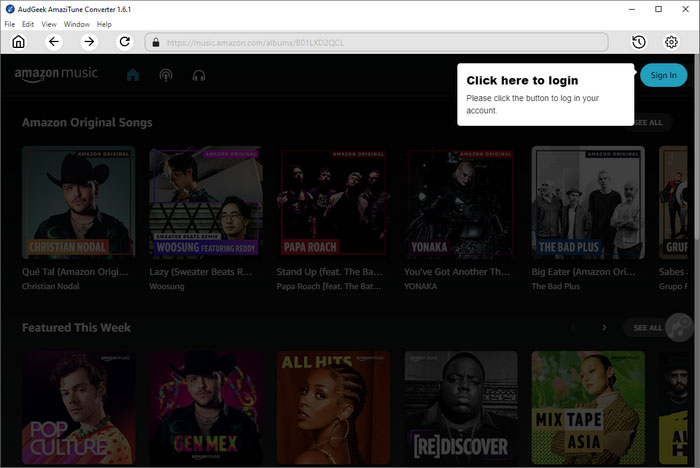Click the music.amazon.com URL field
The height and width of the screenshot is (468, 700).
click(x=377, y=42)
